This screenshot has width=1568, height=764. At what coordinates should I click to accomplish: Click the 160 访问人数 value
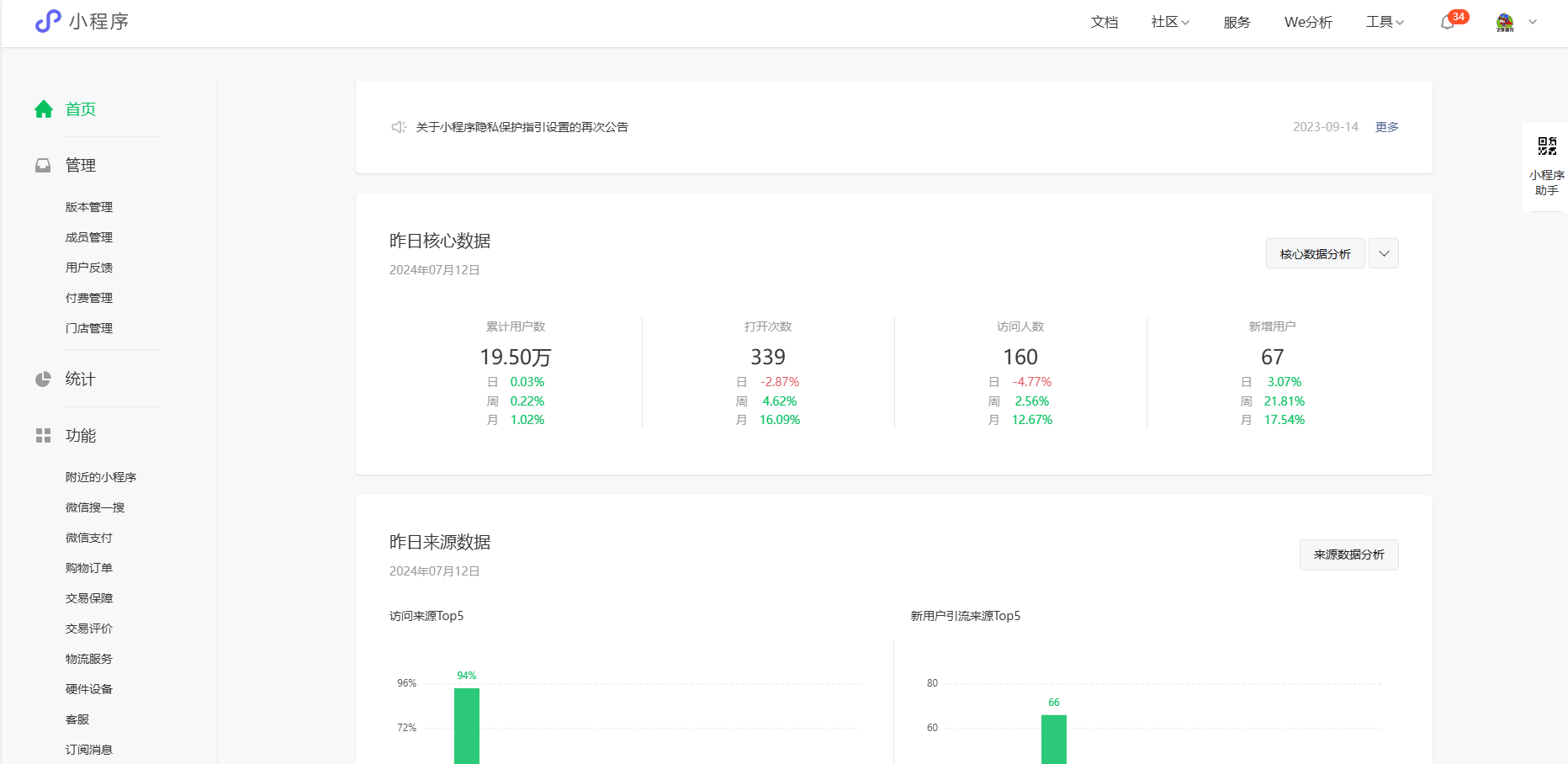(x=1020, y=357)
